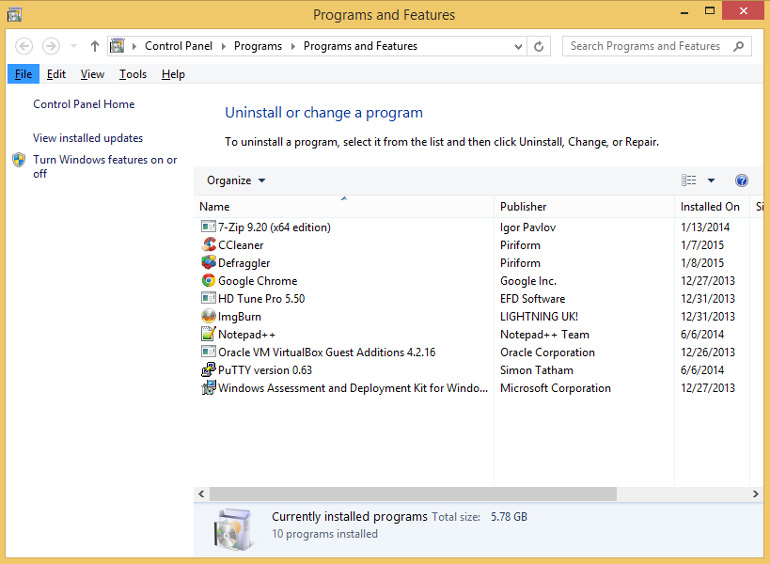This screenshot has width=770, height=564.
Task: Click the CCleaner icon in list
Action: (x=208, y=244)
